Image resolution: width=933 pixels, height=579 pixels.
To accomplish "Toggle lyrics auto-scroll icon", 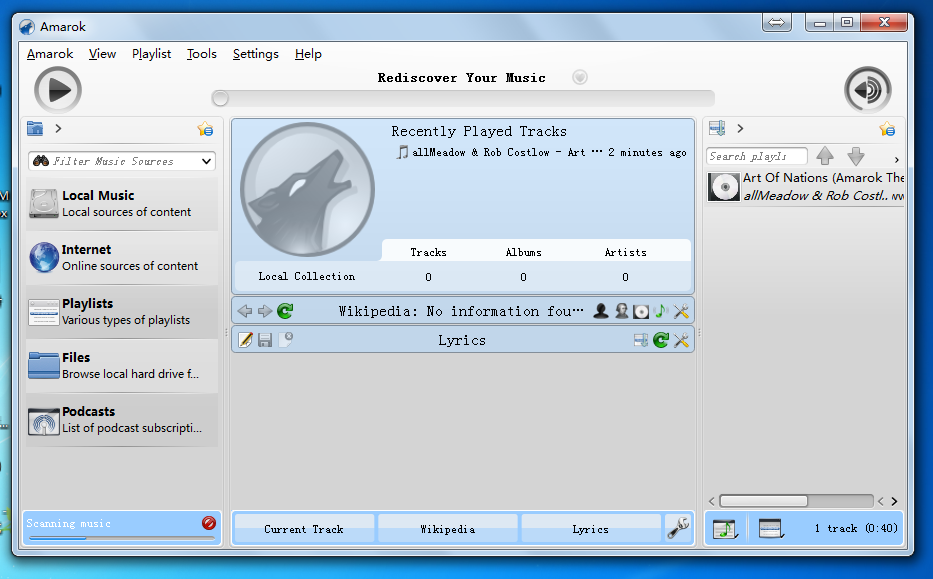I will tap(641, 340).
